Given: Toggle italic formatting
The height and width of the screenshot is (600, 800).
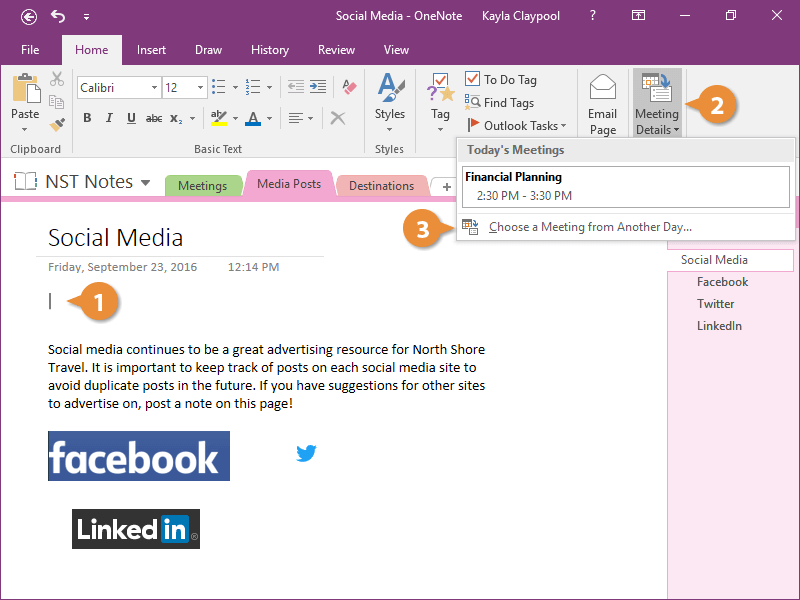Looking at the screenshot, I should point(111,117).
